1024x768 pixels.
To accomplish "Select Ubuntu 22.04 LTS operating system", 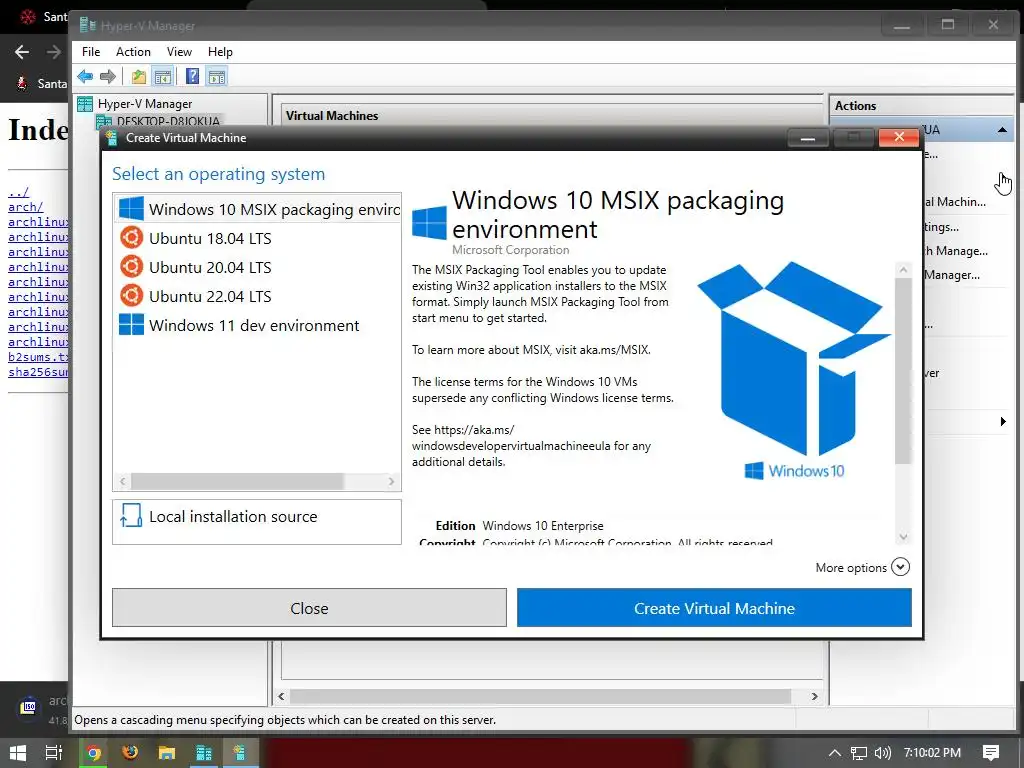I will 257,296.
